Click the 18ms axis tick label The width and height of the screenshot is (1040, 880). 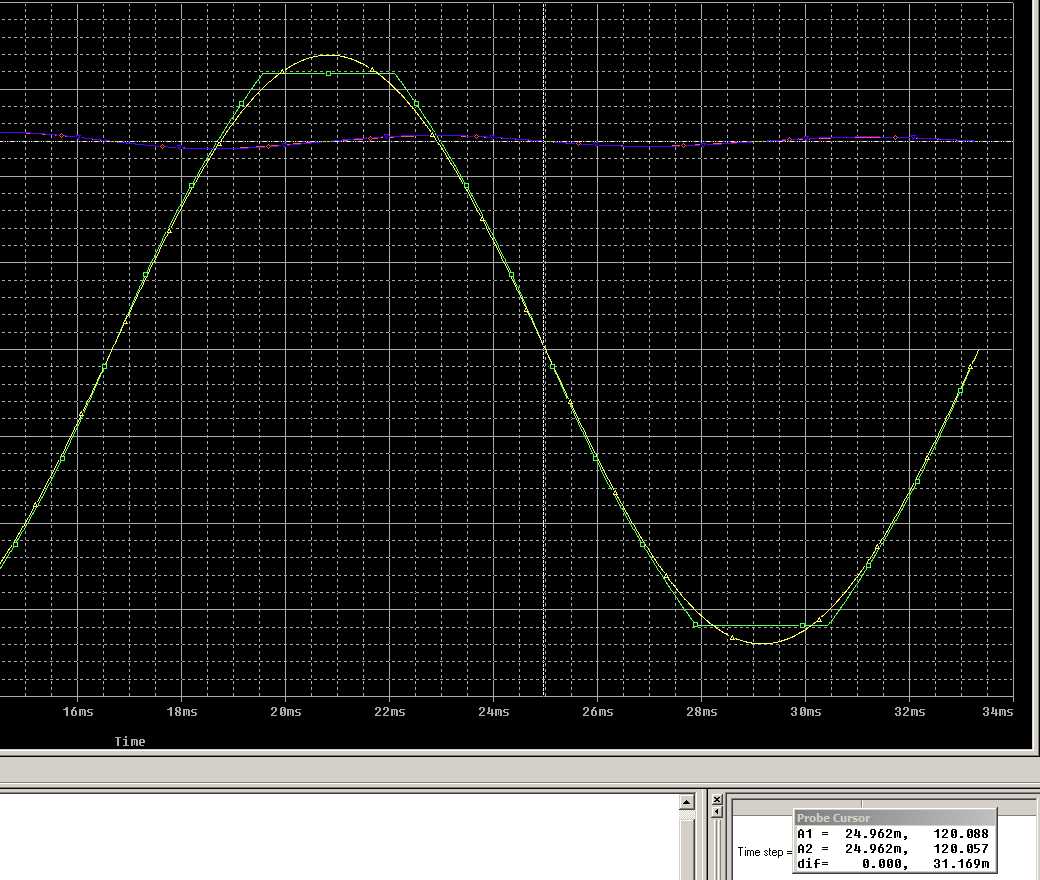(182, 712)
